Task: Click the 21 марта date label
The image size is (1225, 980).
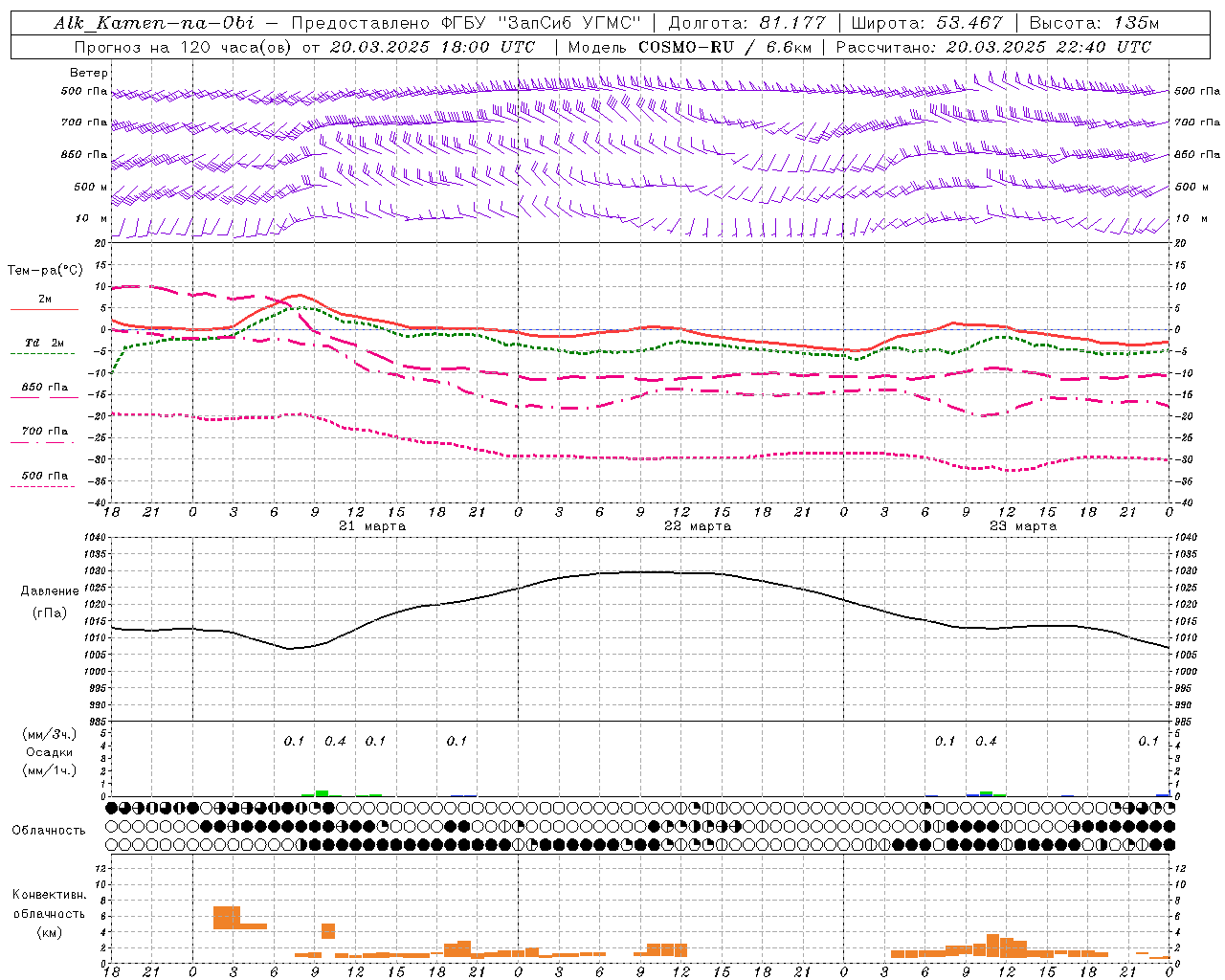Action: coord(372,526)
